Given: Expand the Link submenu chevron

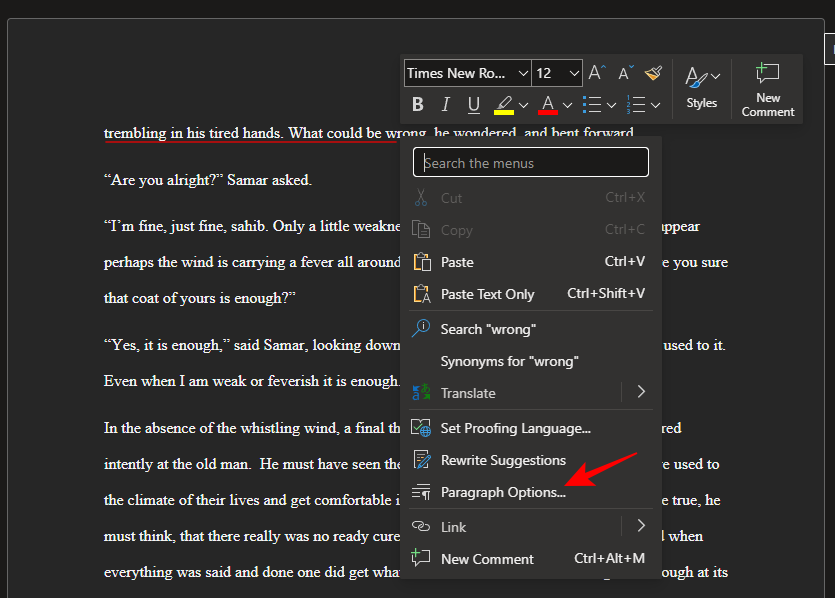Looking at the screenshot, I should (x=641, y=526).
